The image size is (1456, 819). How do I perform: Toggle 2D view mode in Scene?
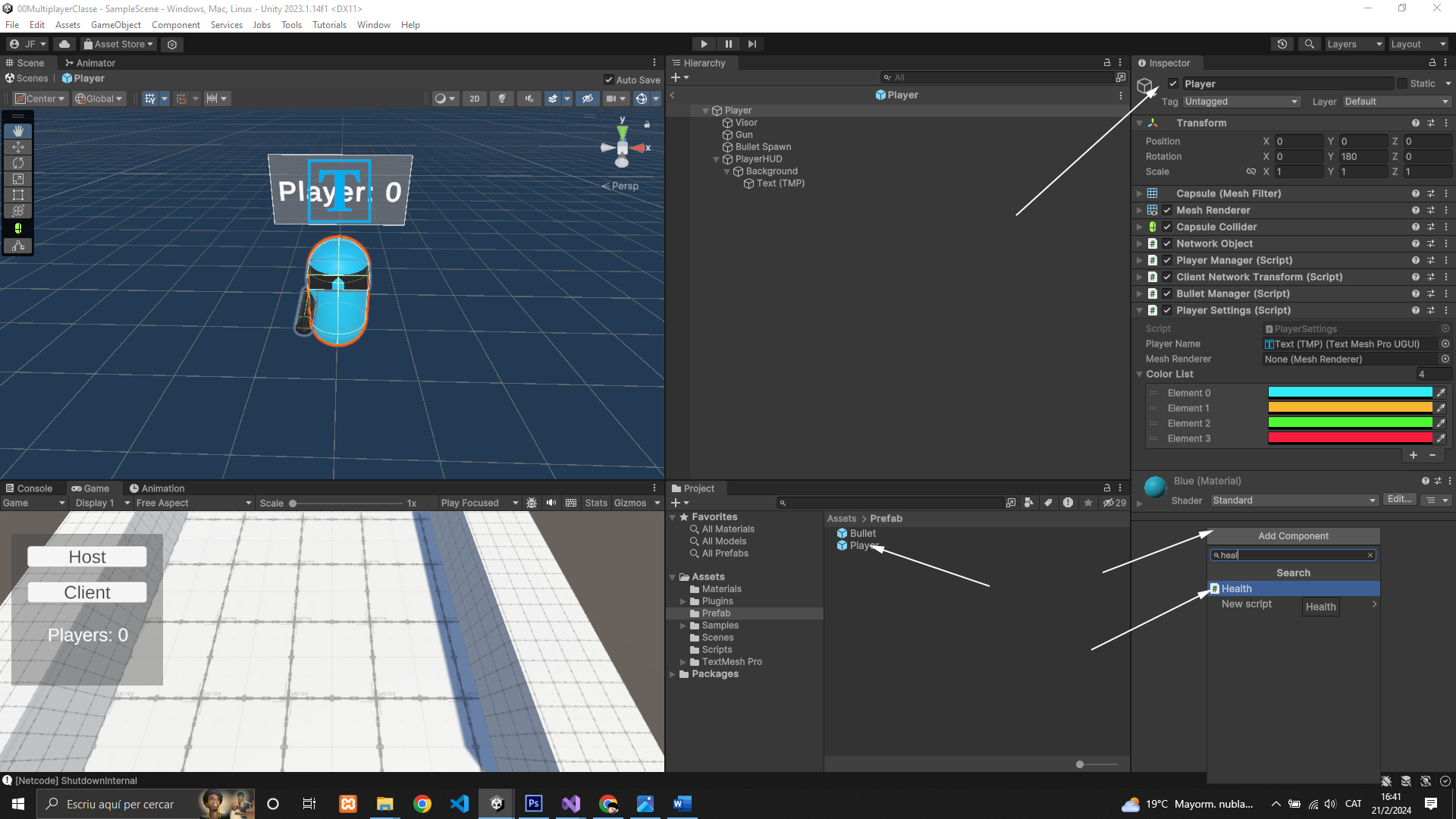tap(475, 99)
